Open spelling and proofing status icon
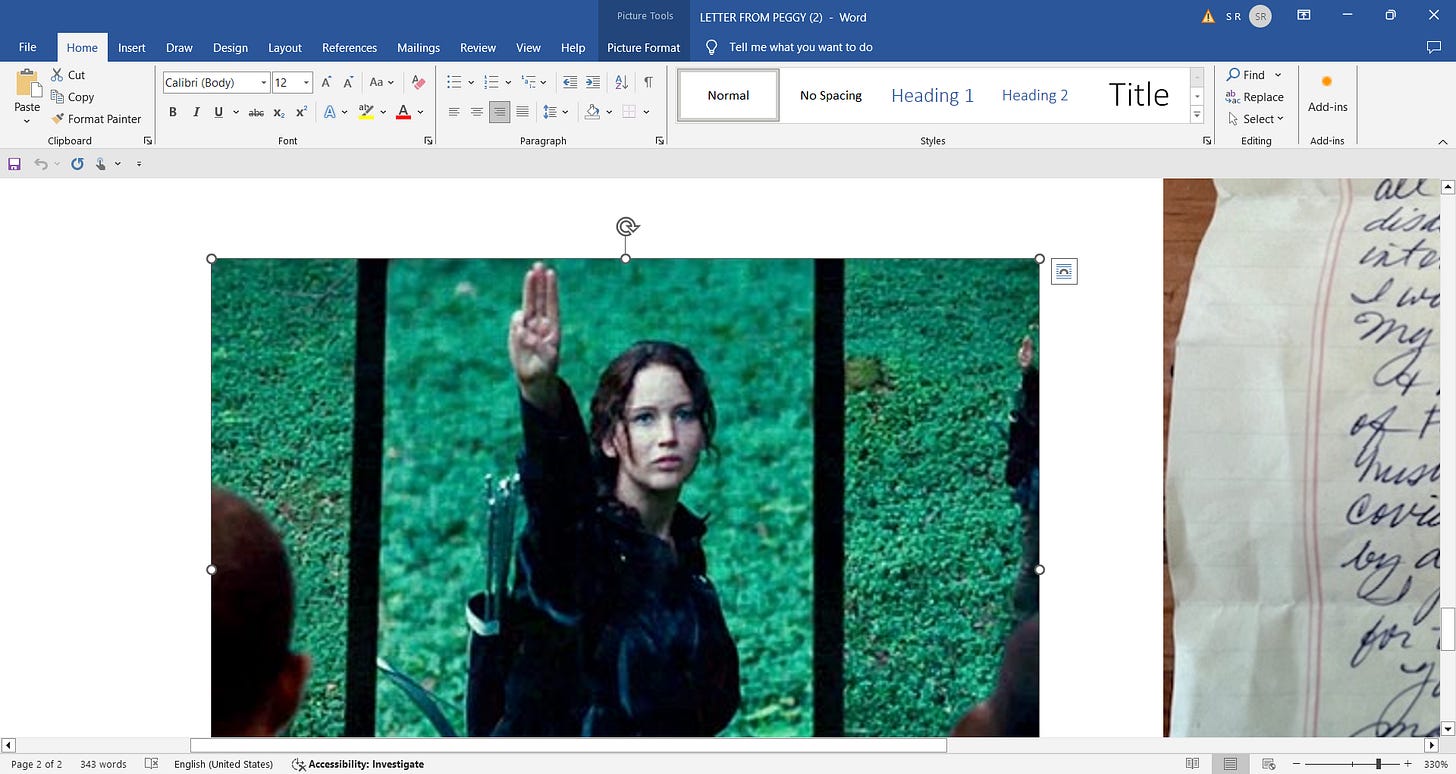The image size is (1456, 774). (x=151, y=764)
